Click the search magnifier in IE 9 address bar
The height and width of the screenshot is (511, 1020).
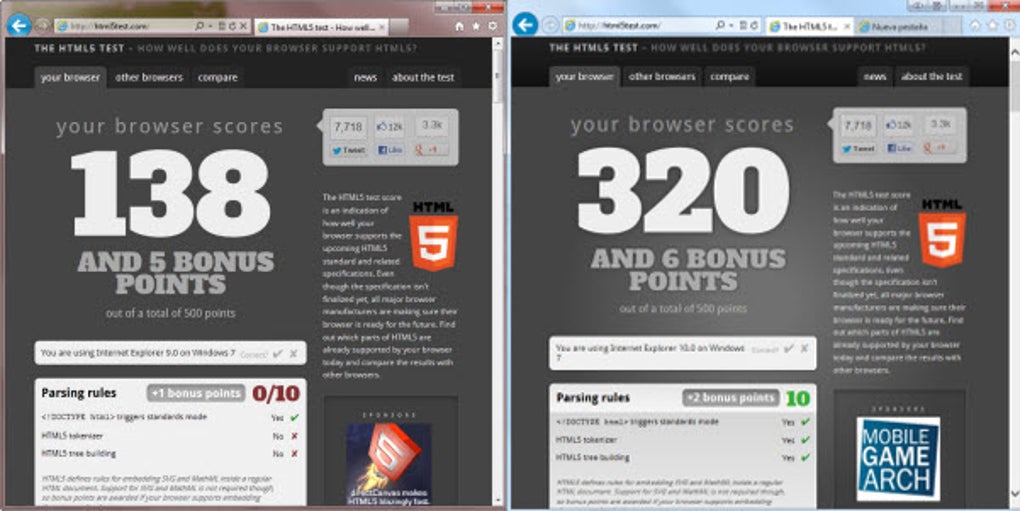pos(199,26)
